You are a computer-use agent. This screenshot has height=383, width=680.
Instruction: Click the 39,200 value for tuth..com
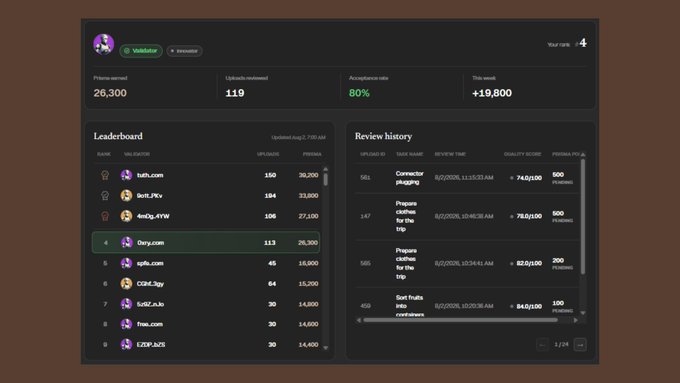click(x=308, y=175)
